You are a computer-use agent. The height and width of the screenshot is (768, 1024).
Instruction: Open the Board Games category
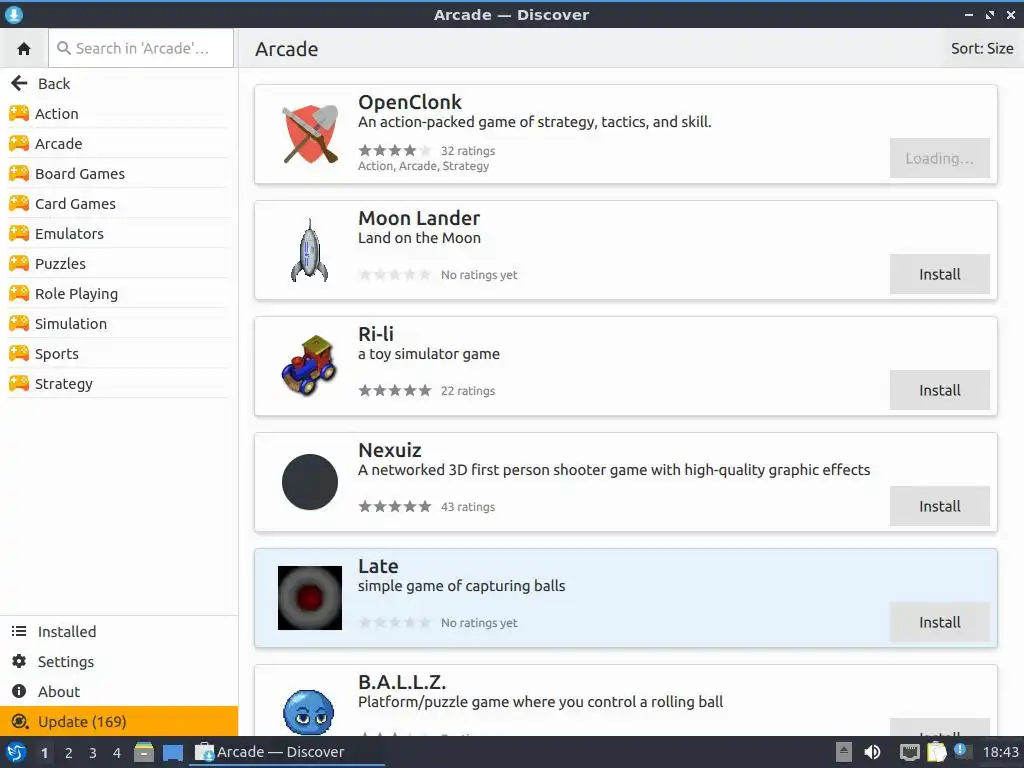(119, 174)
